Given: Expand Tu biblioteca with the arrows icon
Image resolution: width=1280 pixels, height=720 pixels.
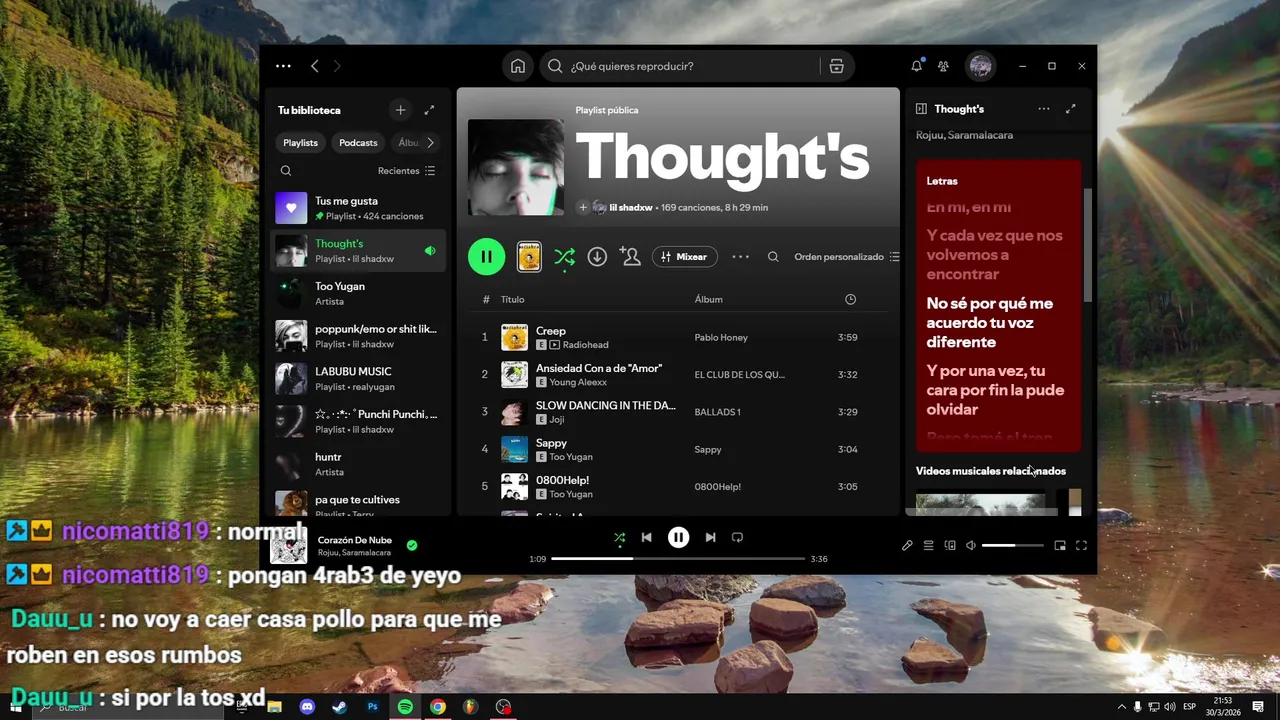Looking at the screenshot, I should (x=429, y=110).
